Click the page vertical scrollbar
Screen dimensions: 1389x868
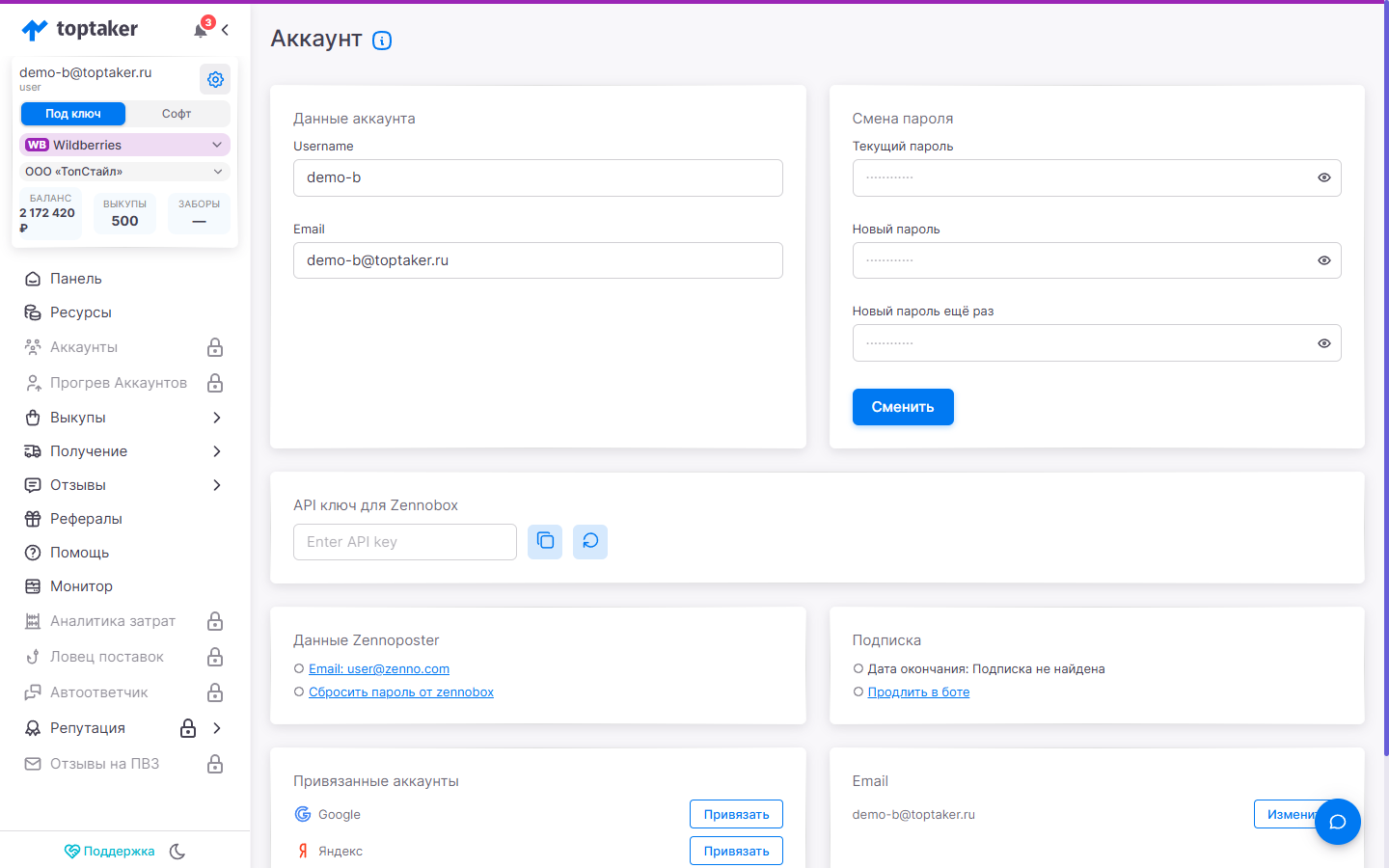1386,386
